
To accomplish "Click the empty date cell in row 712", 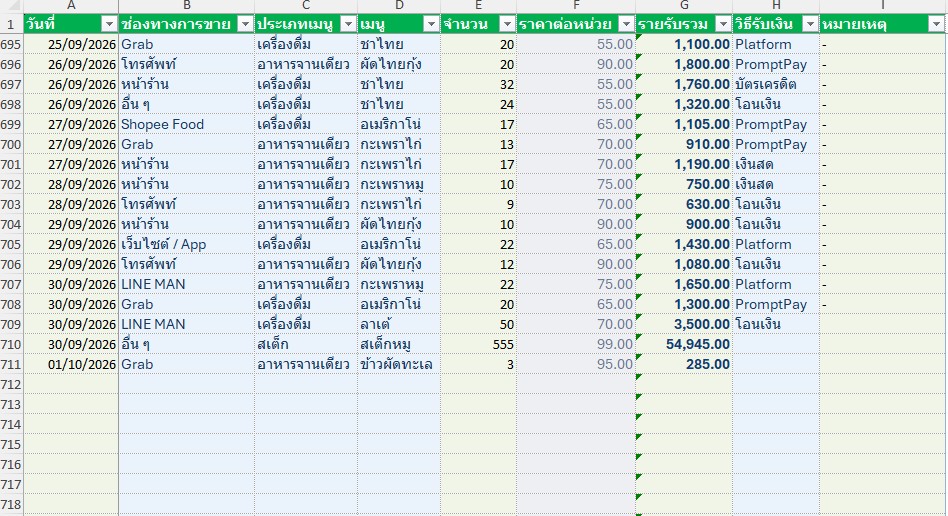I will pyautogui.click(x=71, y=384).
